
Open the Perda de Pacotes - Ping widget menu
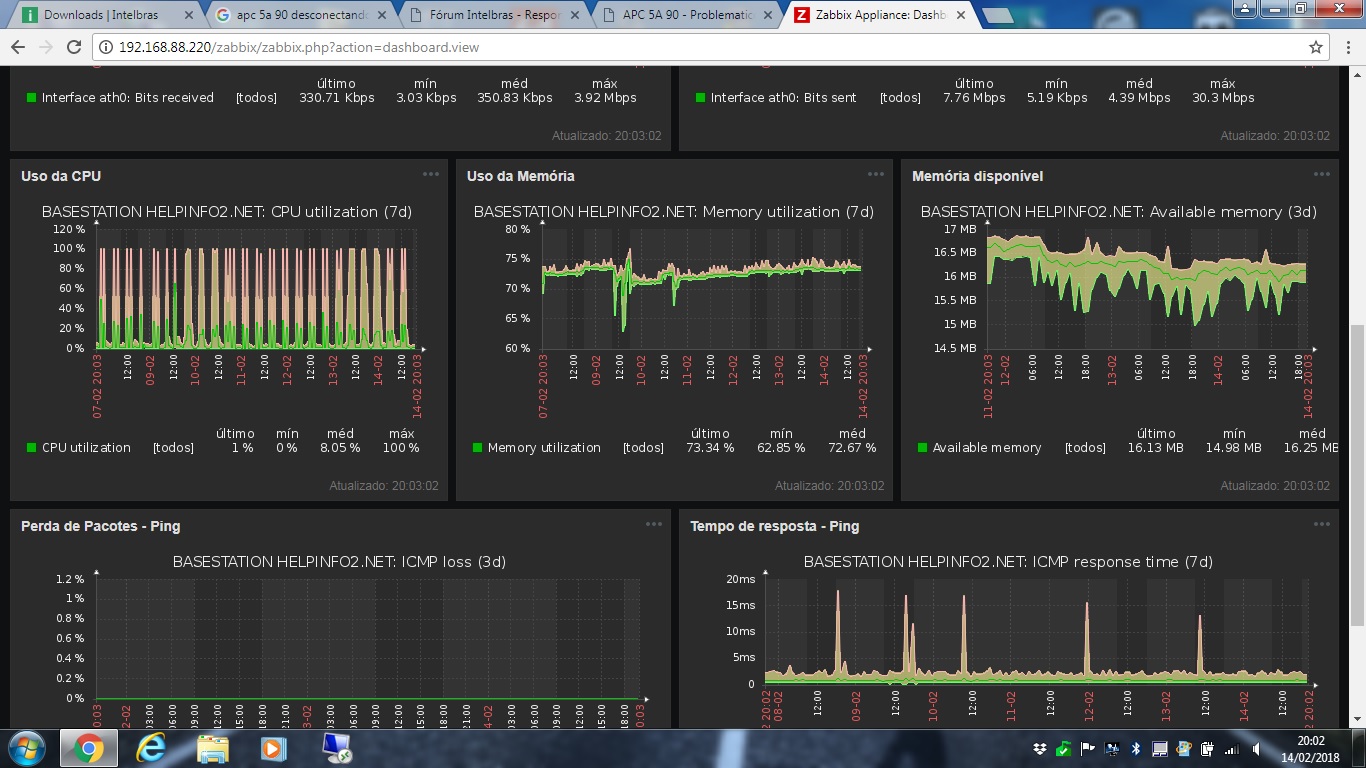click(x=654, y=524)
